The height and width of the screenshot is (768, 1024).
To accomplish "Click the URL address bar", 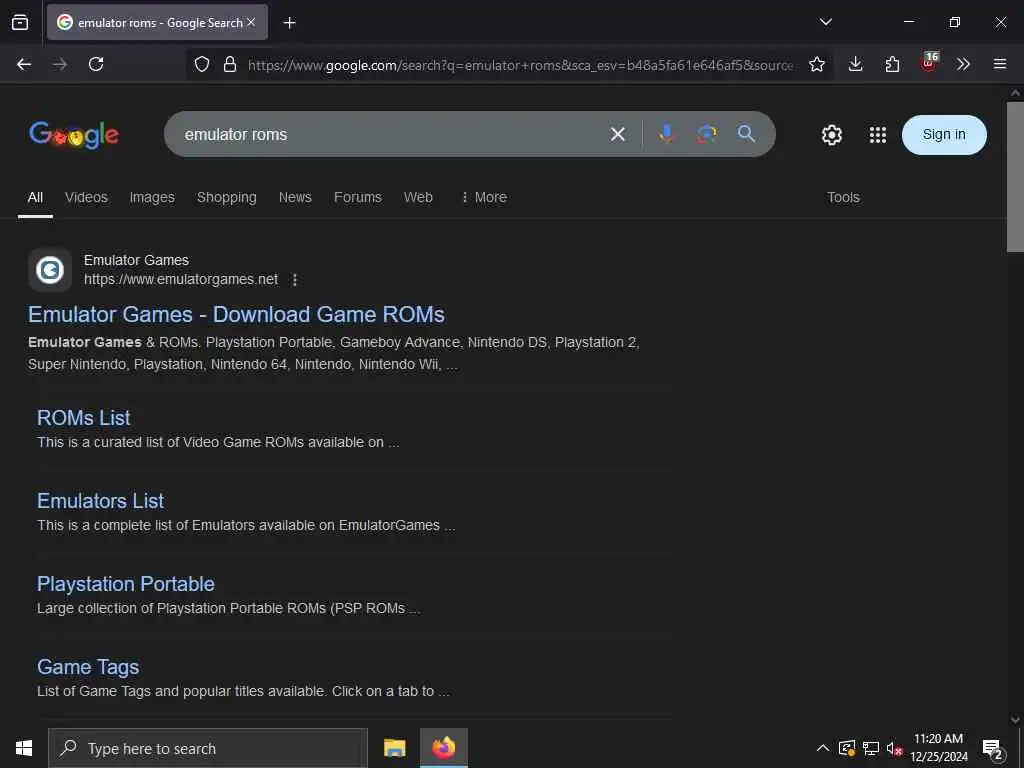I will click(520, 65).
